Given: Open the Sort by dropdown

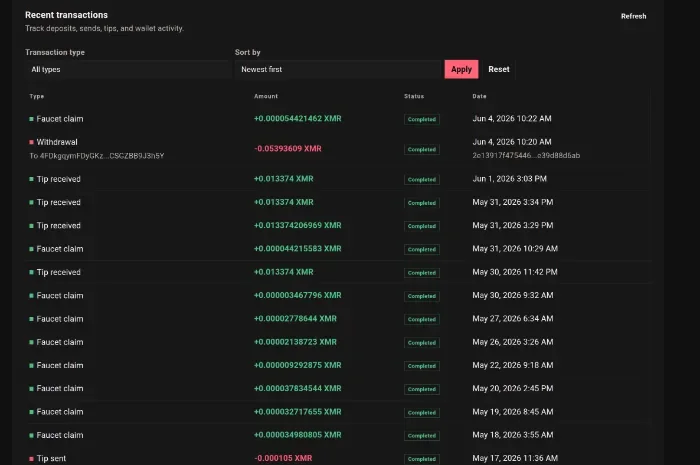Looking at the screenshot, I should [x=338, y=70].
